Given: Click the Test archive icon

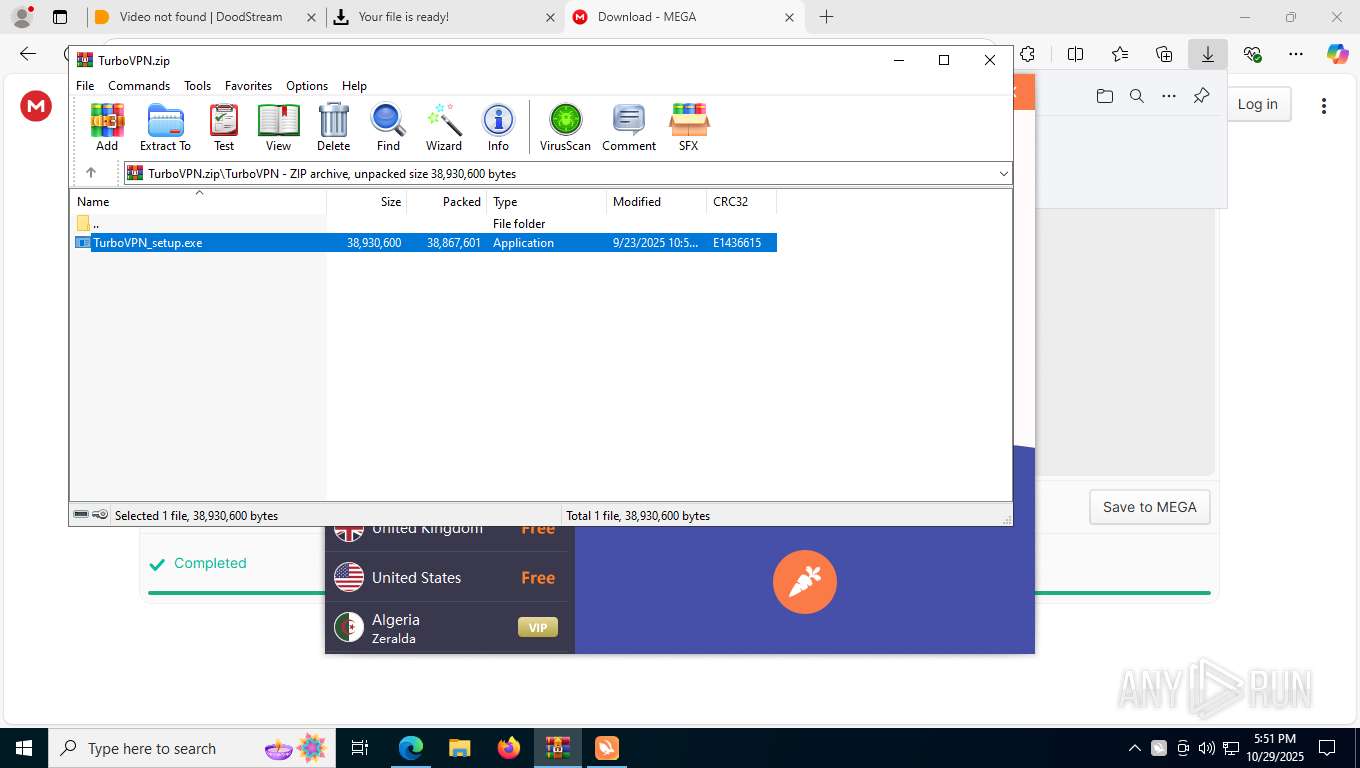Looking at the screenshot, I should tap(224, 127).
